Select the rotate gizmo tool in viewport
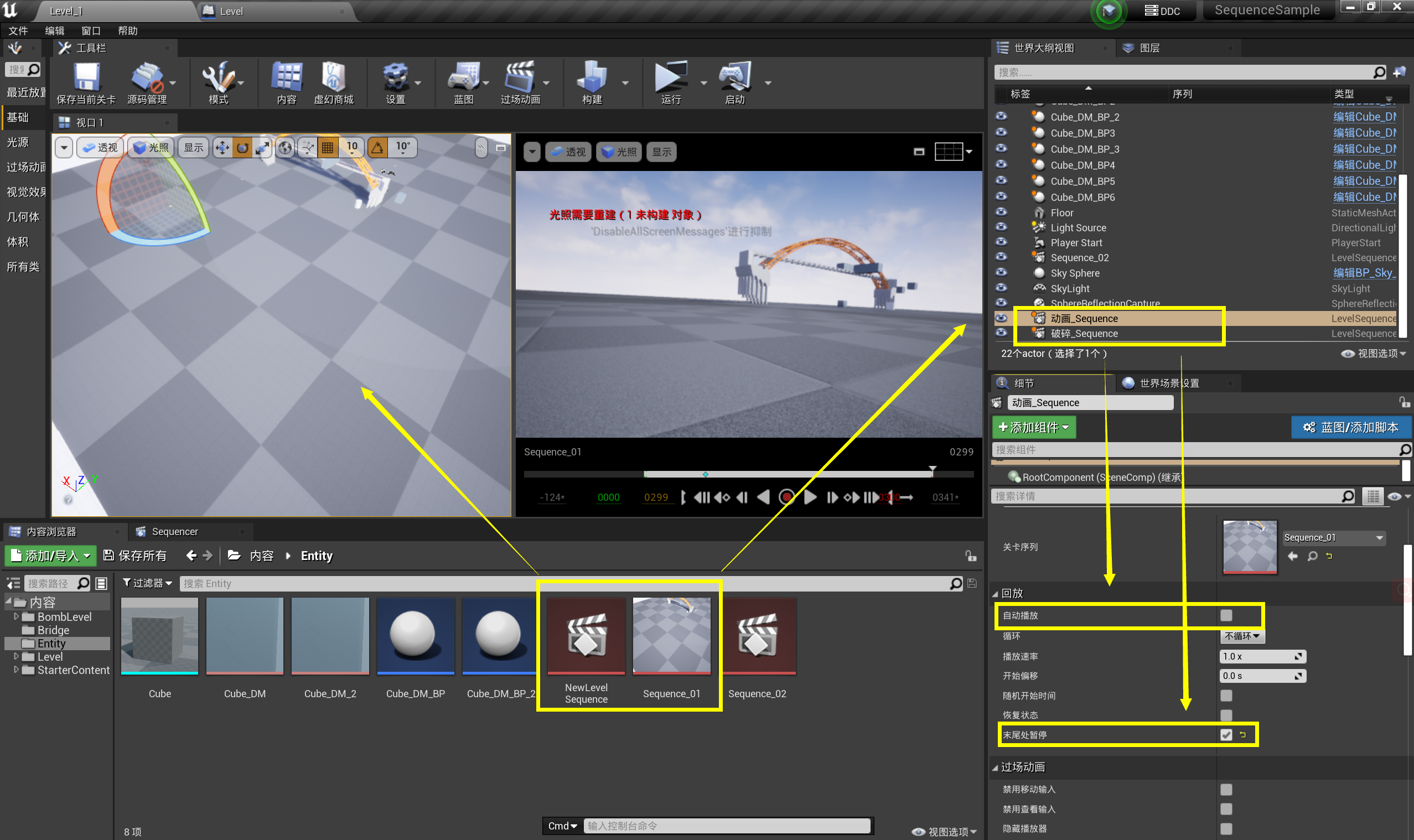 click(242, 148)
